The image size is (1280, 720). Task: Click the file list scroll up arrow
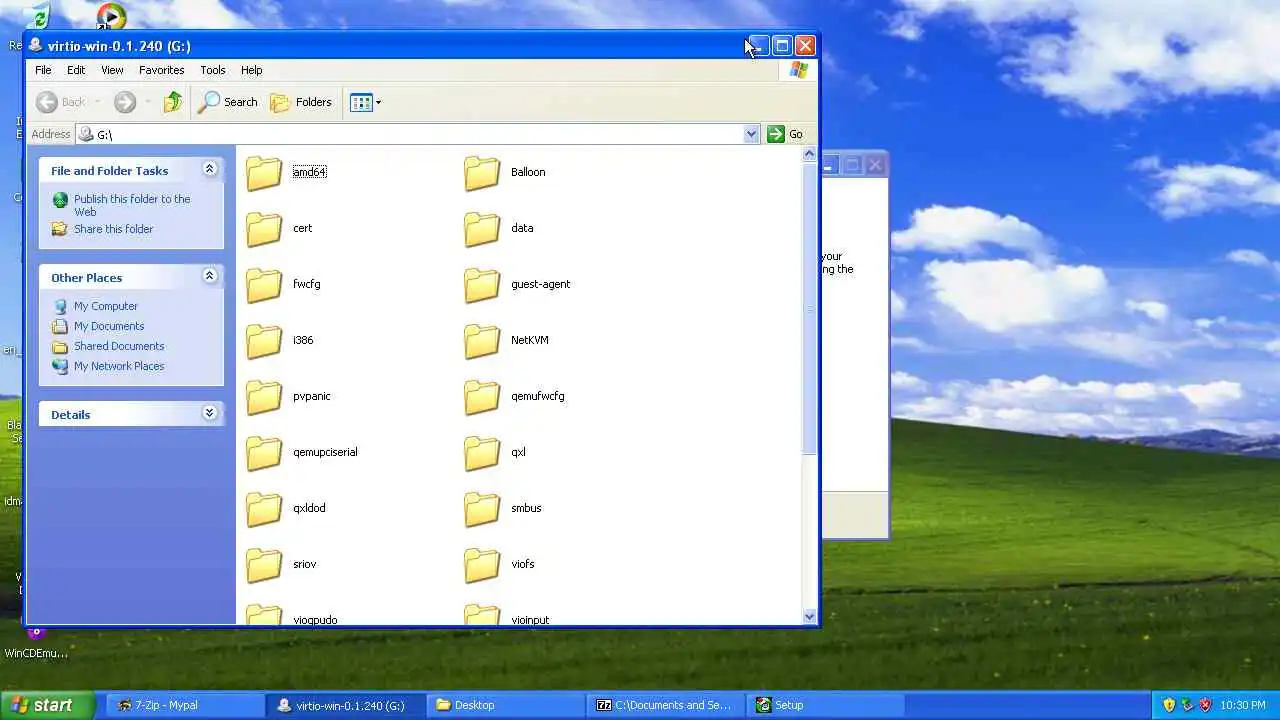coord(810,155)
